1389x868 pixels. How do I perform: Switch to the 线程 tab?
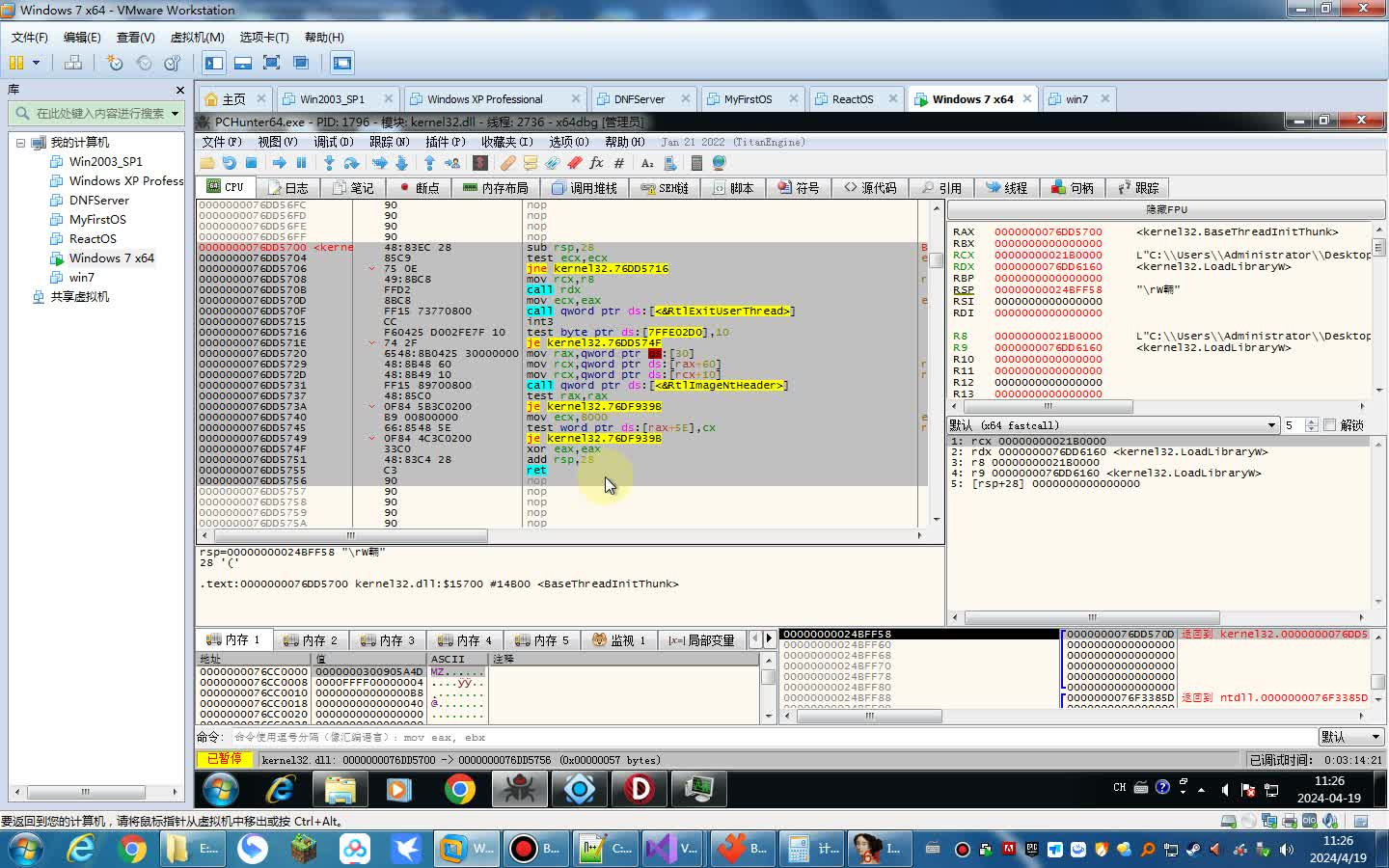coord(1007,188)
